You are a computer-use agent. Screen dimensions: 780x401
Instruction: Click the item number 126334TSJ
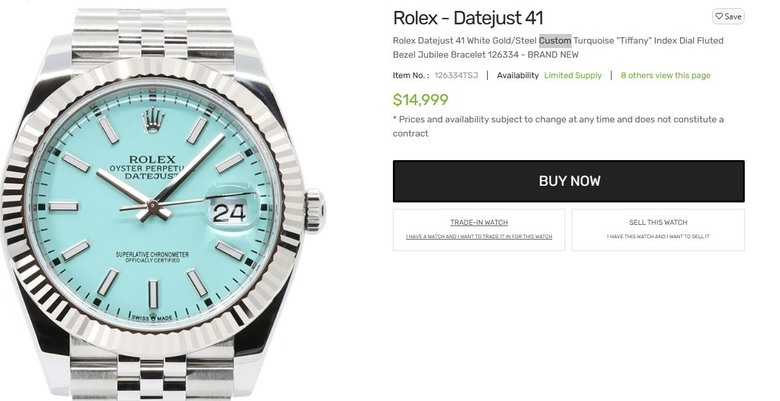pyautogui.click(x=456, y=76)
